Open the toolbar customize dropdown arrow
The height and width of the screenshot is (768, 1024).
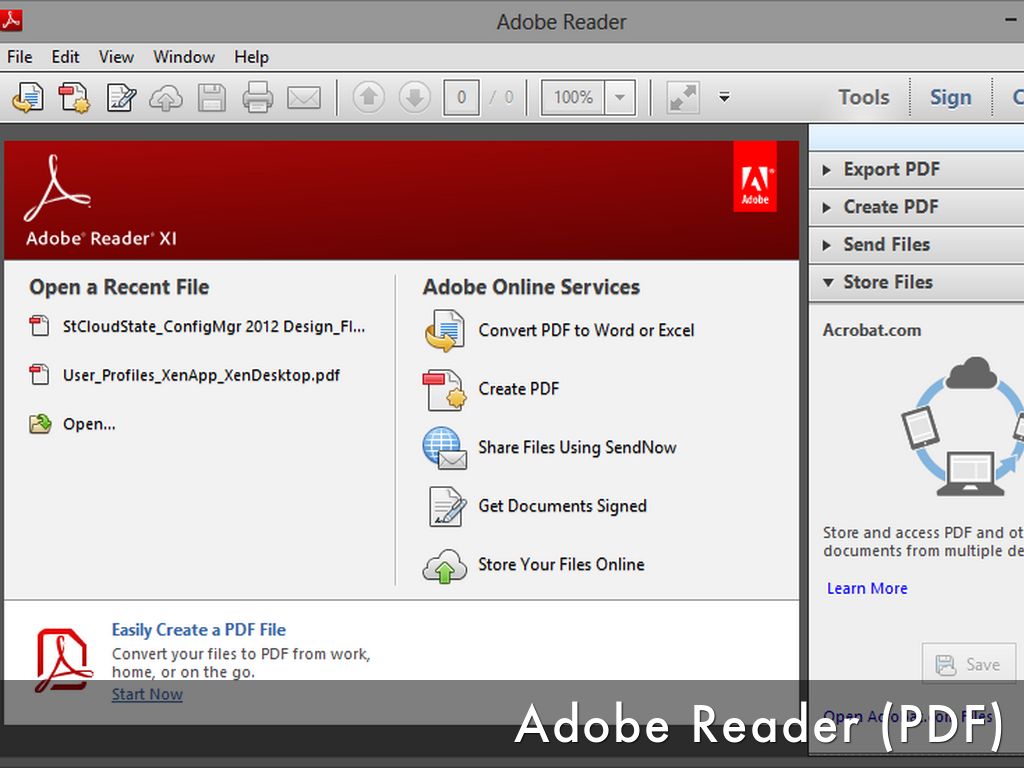(724, 97)
